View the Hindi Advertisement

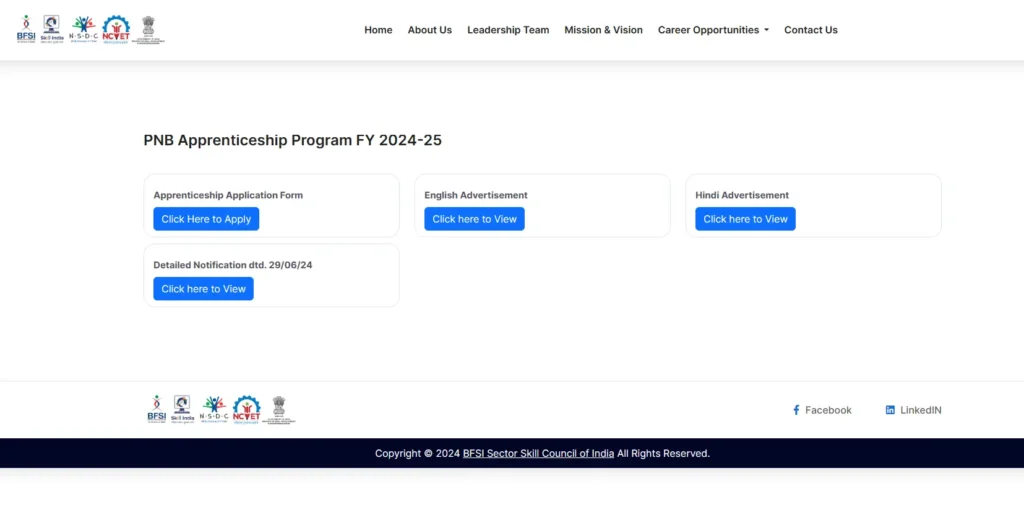(745, 219)
